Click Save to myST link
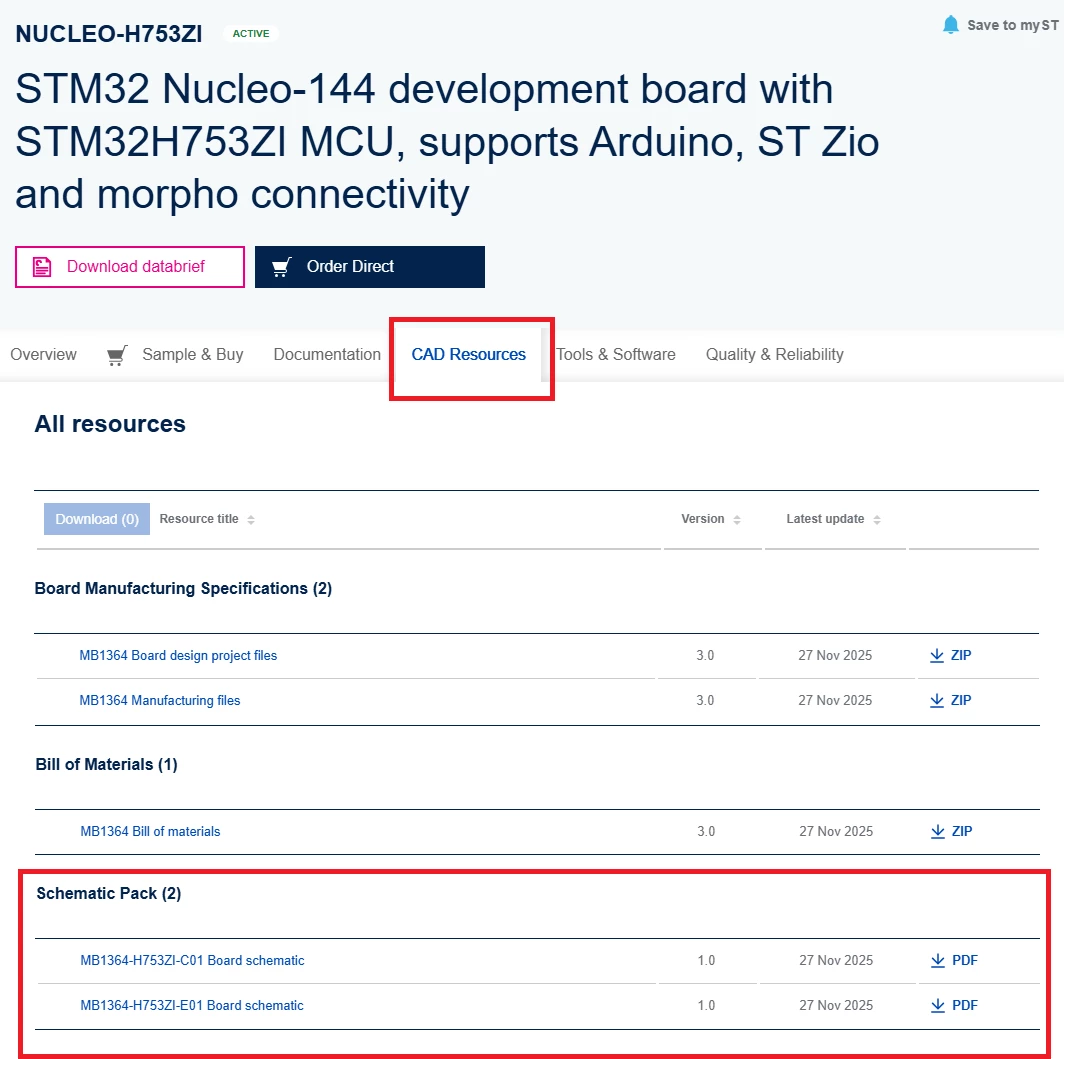This screenshot has height=1074, width=1070. (x=1012, y=25)
